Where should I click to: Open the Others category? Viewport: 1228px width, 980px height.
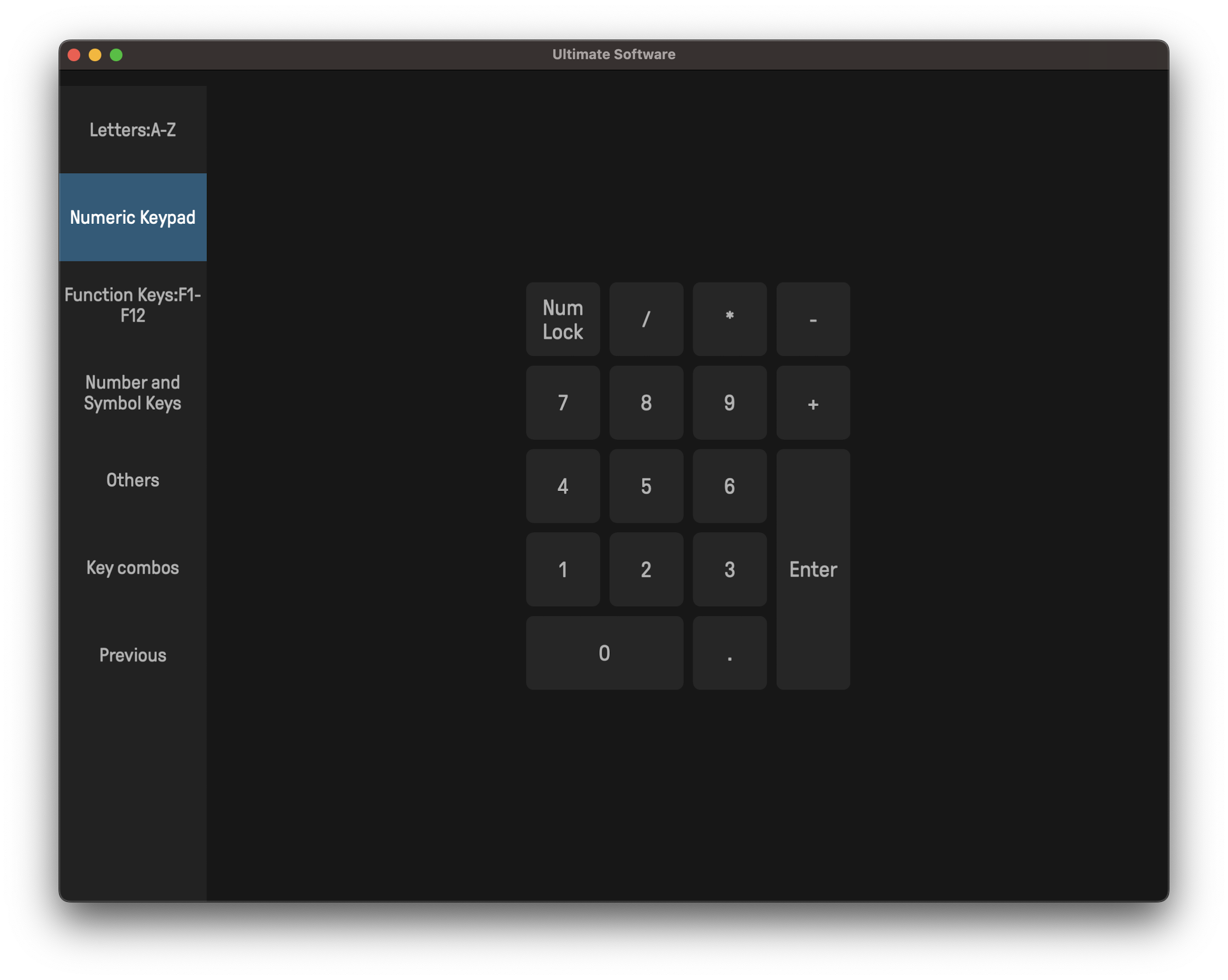(133, 480)
